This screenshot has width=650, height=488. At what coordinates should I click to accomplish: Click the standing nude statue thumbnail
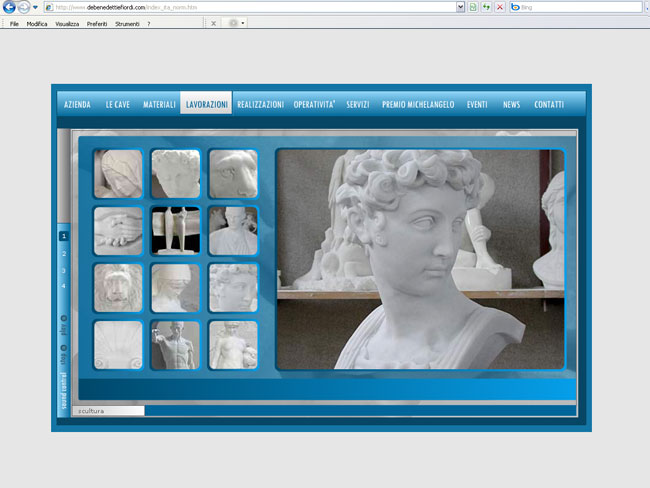(x=233, y=345)
